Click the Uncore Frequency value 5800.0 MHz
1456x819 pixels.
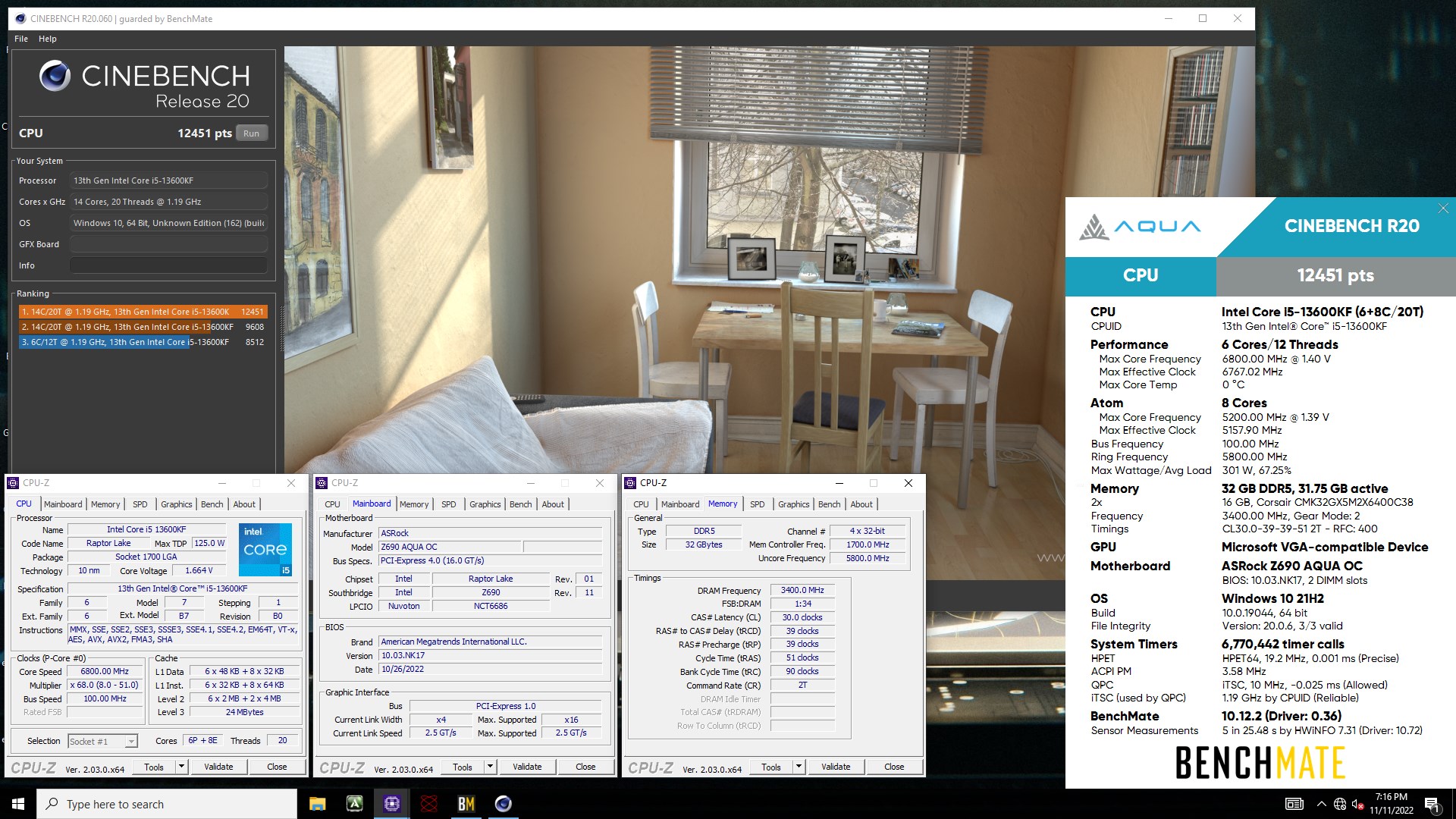pos(868,558)
